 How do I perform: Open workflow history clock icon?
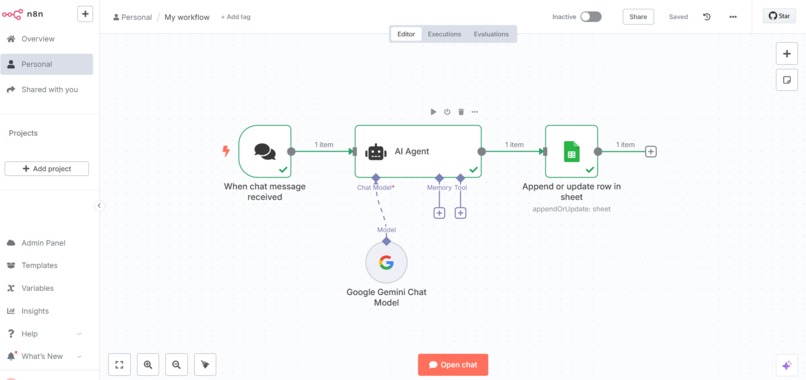[x=707, y=17]
